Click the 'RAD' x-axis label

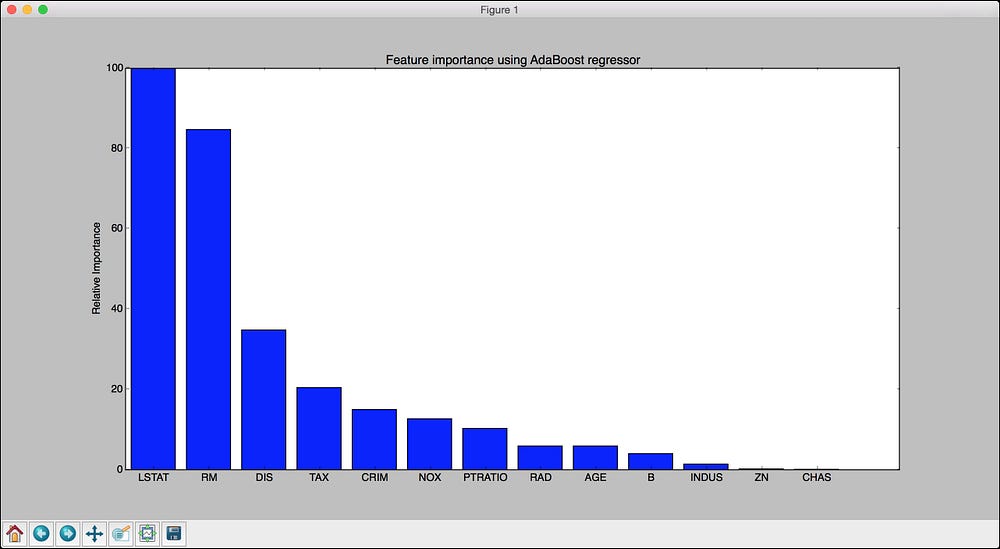[x=540, y=478]
